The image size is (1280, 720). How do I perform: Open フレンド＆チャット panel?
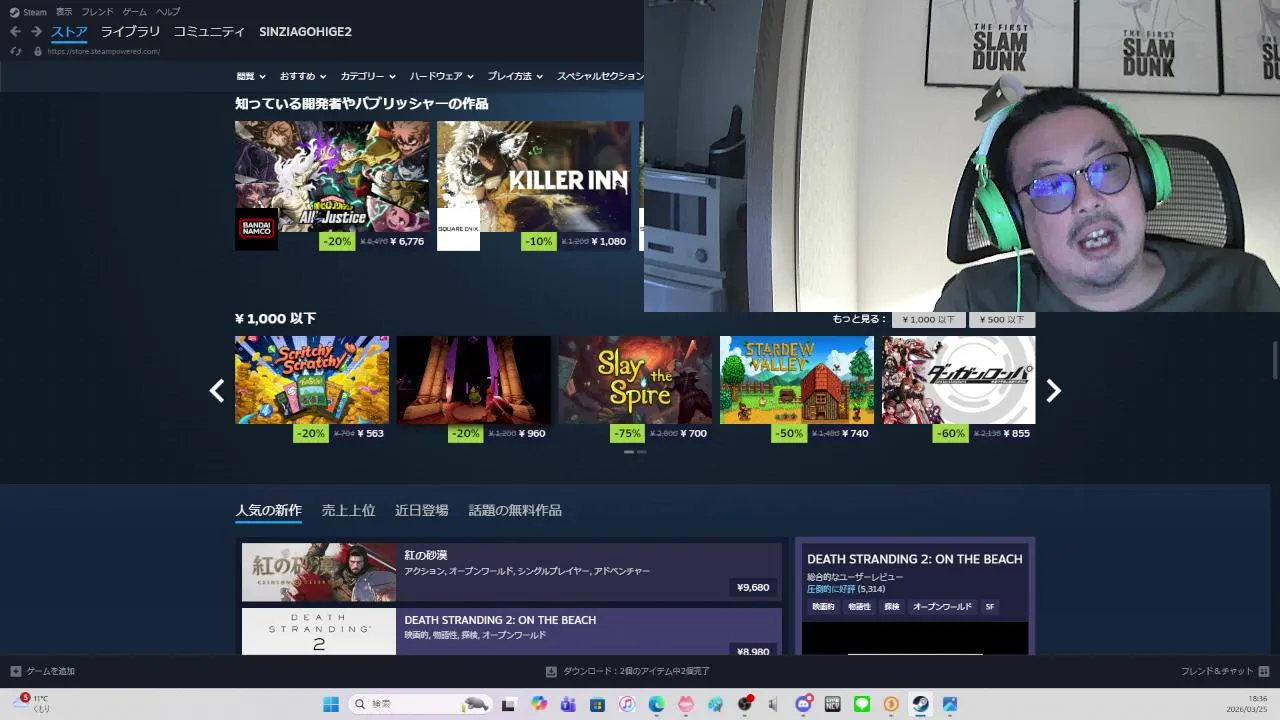click(1225, 671)
